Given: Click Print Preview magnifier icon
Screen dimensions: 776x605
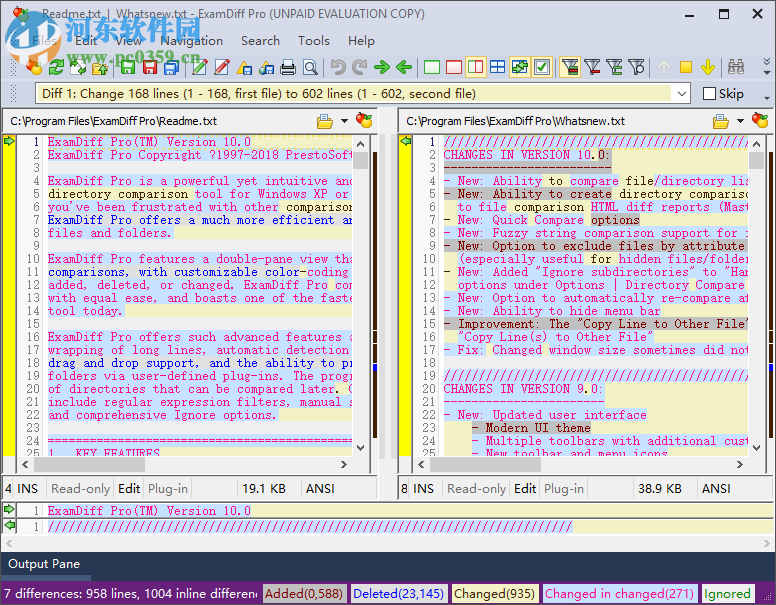Looking at the screenshot, I should tap(310, 67).
